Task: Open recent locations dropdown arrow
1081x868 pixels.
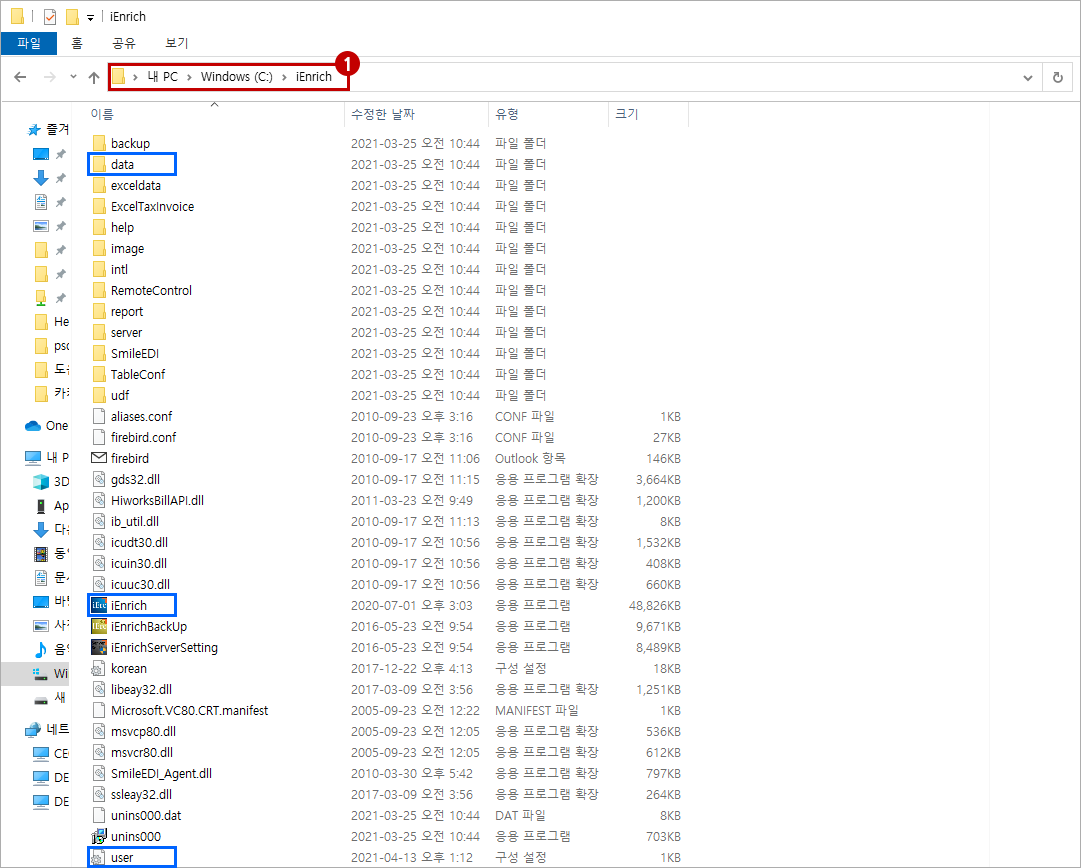Action: pyautogui.click(x=73, y=77)
